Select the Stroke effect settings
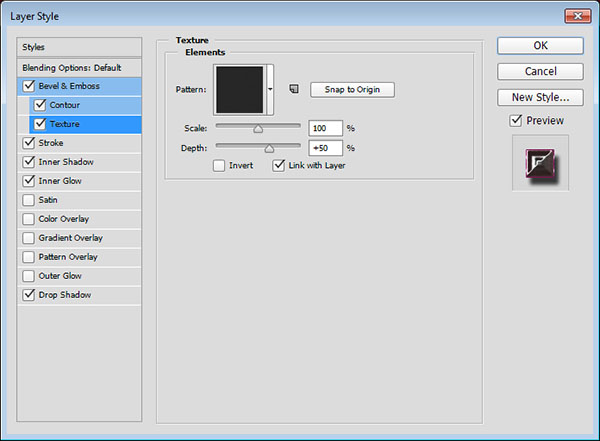The height and width of the screenshot is (441, 600). click(49, 143)
